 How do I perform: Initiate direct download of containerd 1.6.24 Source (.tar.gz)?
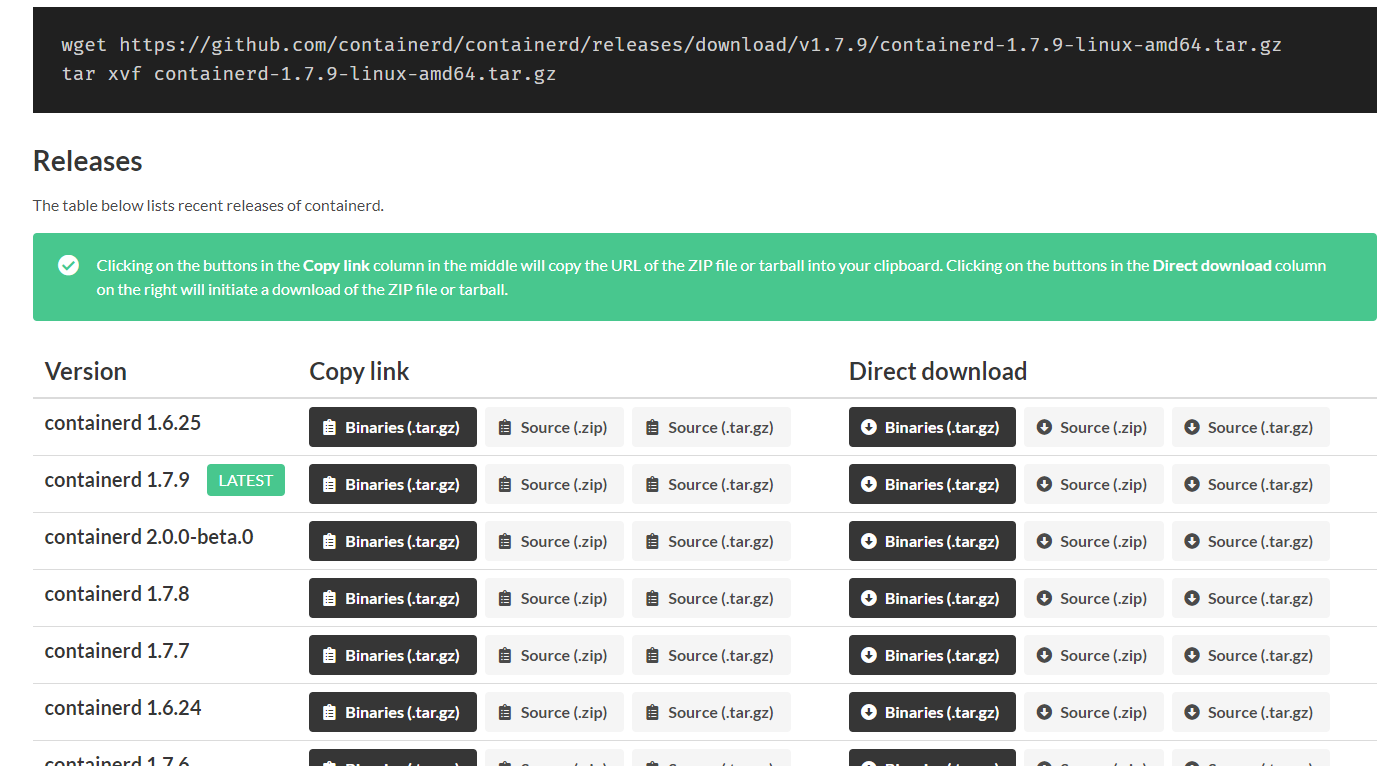(x=1251, y=712)
